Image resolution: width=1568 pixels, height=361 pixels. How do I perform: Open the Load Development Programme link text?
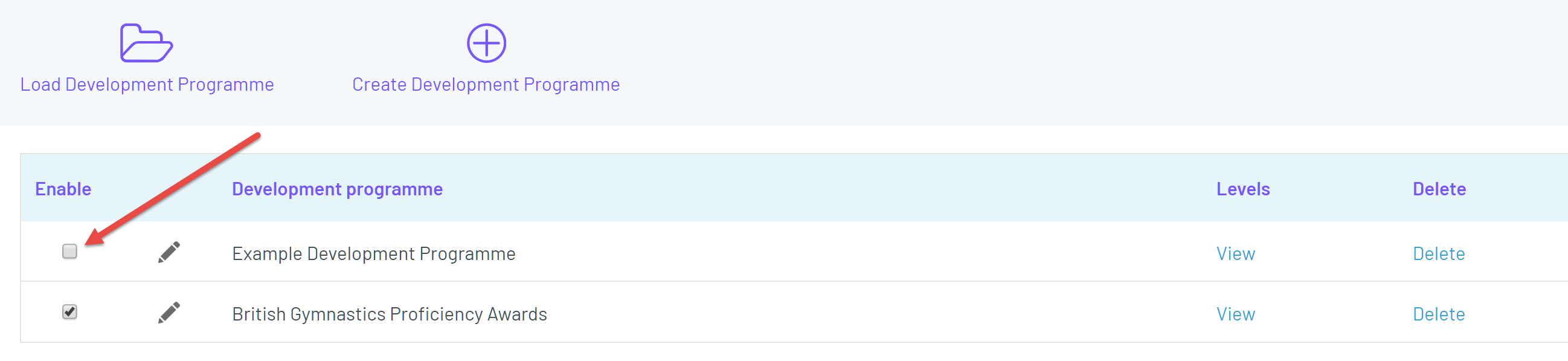(x=147, y=84)
